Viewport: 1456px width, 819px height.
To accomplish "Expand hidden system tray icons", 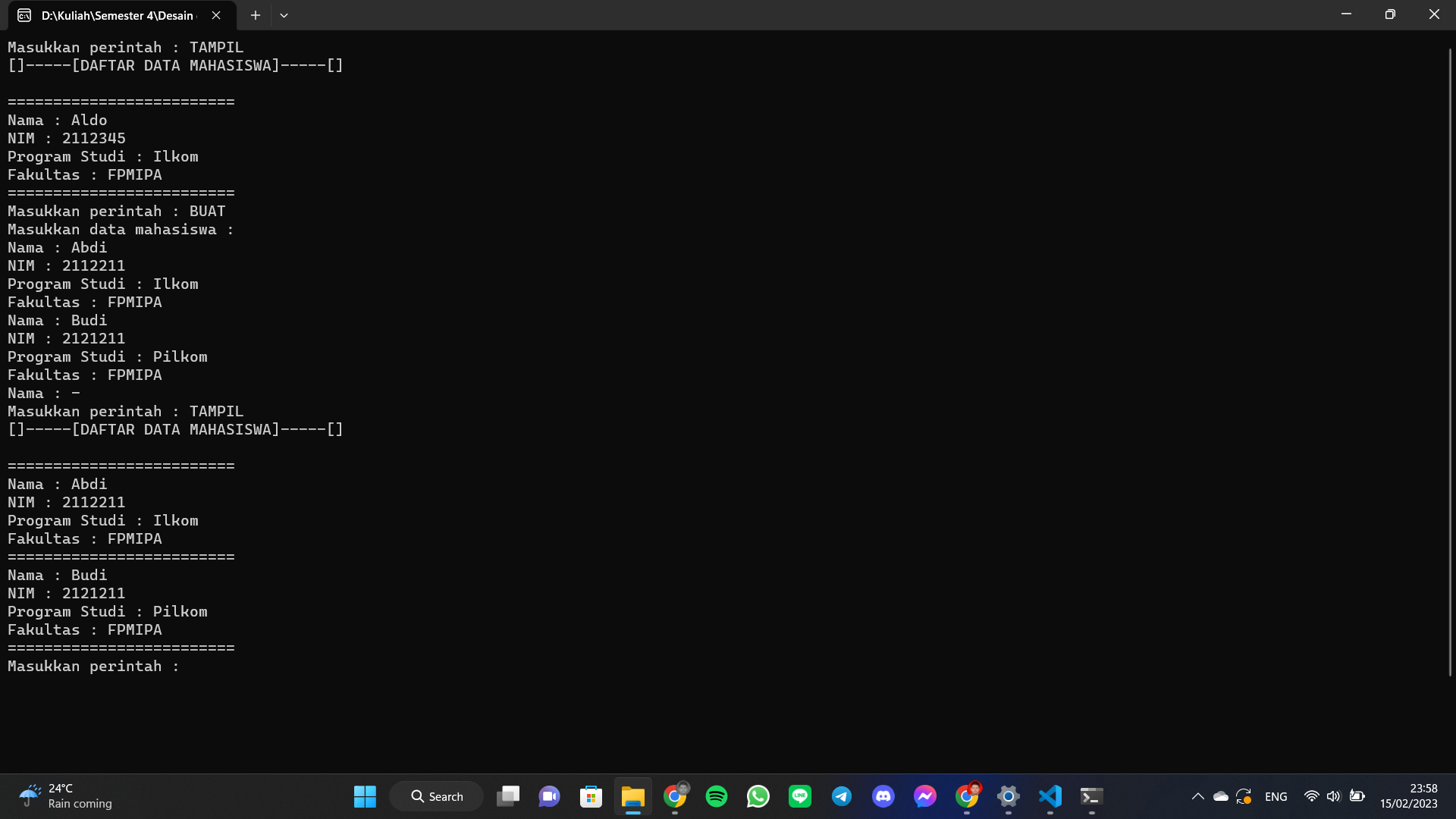I will [1198, 796].
